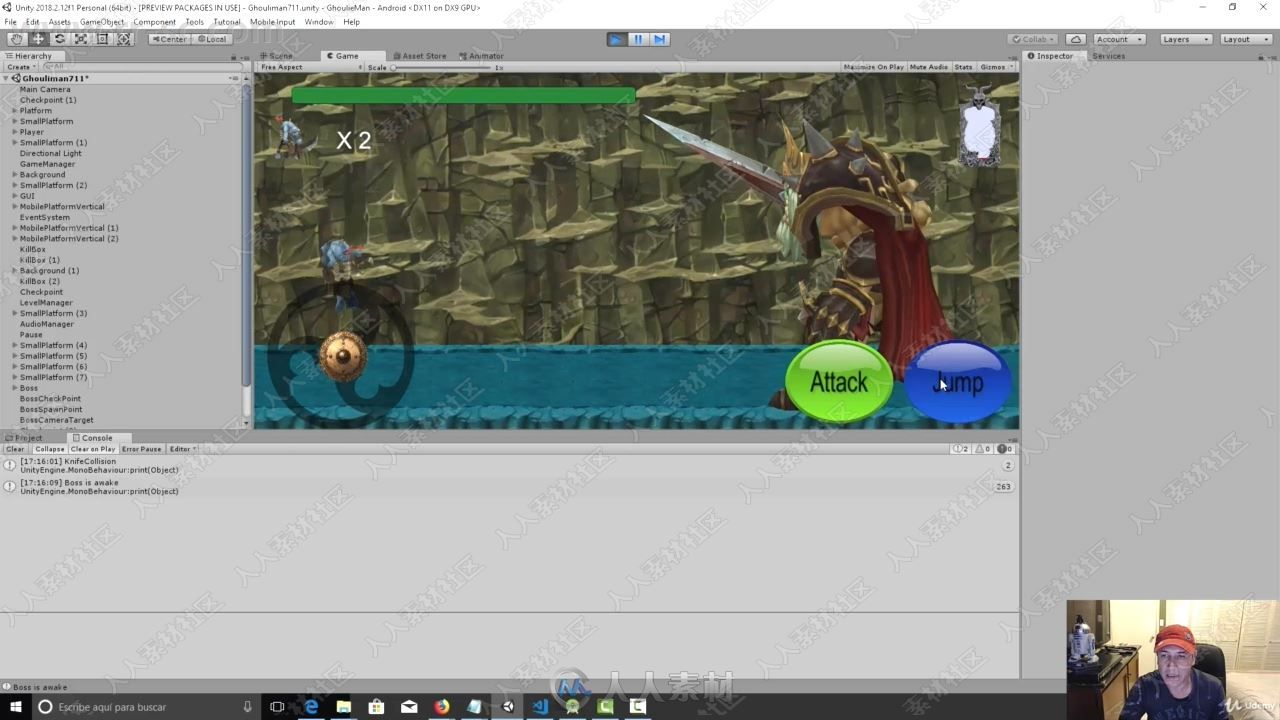Image resolution: width=1280 pixels, height=720 pixels.
Task: Select GameManager in Hierarchy
Action: click(x=47, y=164)
